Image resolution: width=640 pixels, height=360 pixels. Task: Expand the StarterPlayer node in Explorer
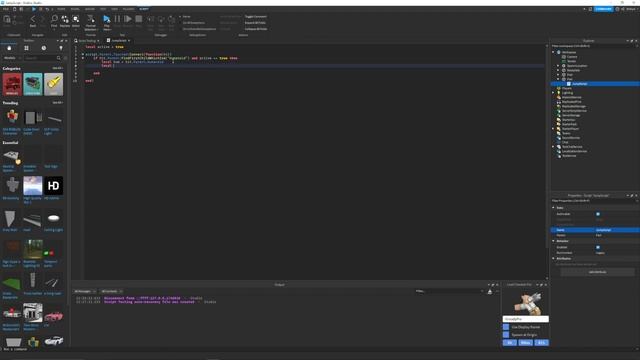tap(553, 129)
